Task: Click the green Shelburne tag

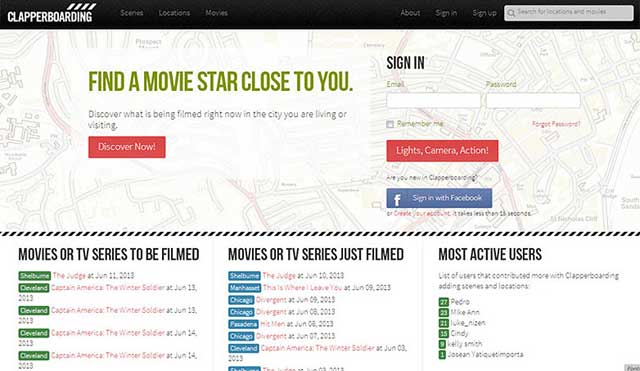Action: tap(34, 276)
